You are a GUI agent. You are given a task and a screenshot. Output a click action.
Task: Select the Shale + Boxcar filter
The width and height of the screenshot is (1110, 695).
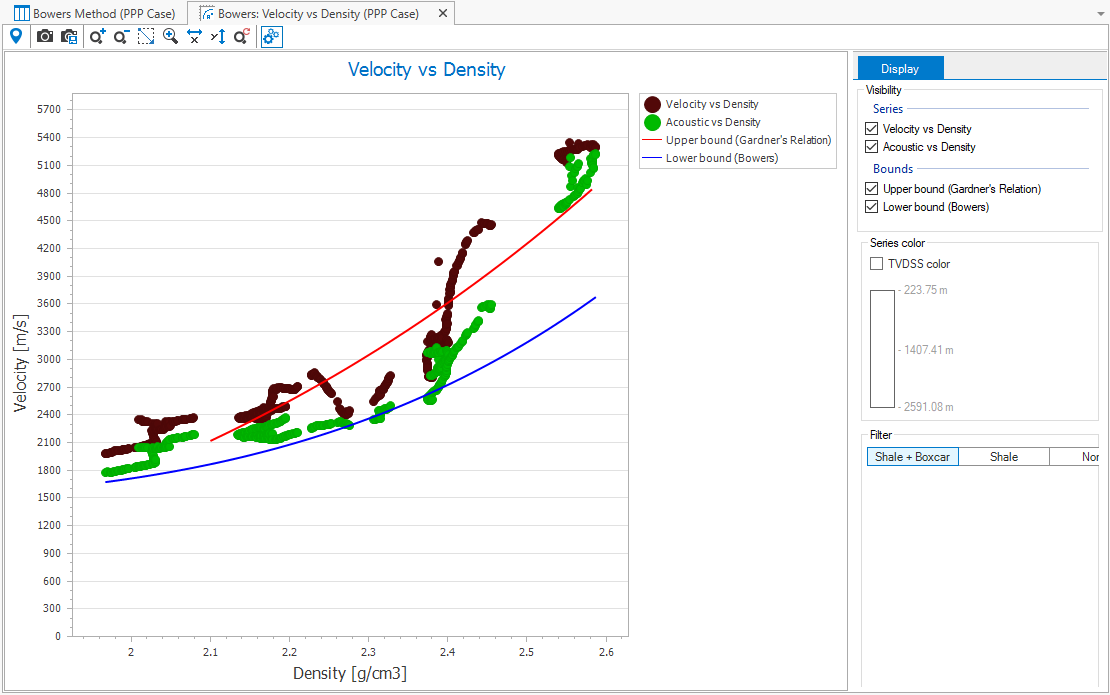tap(912, 457)
